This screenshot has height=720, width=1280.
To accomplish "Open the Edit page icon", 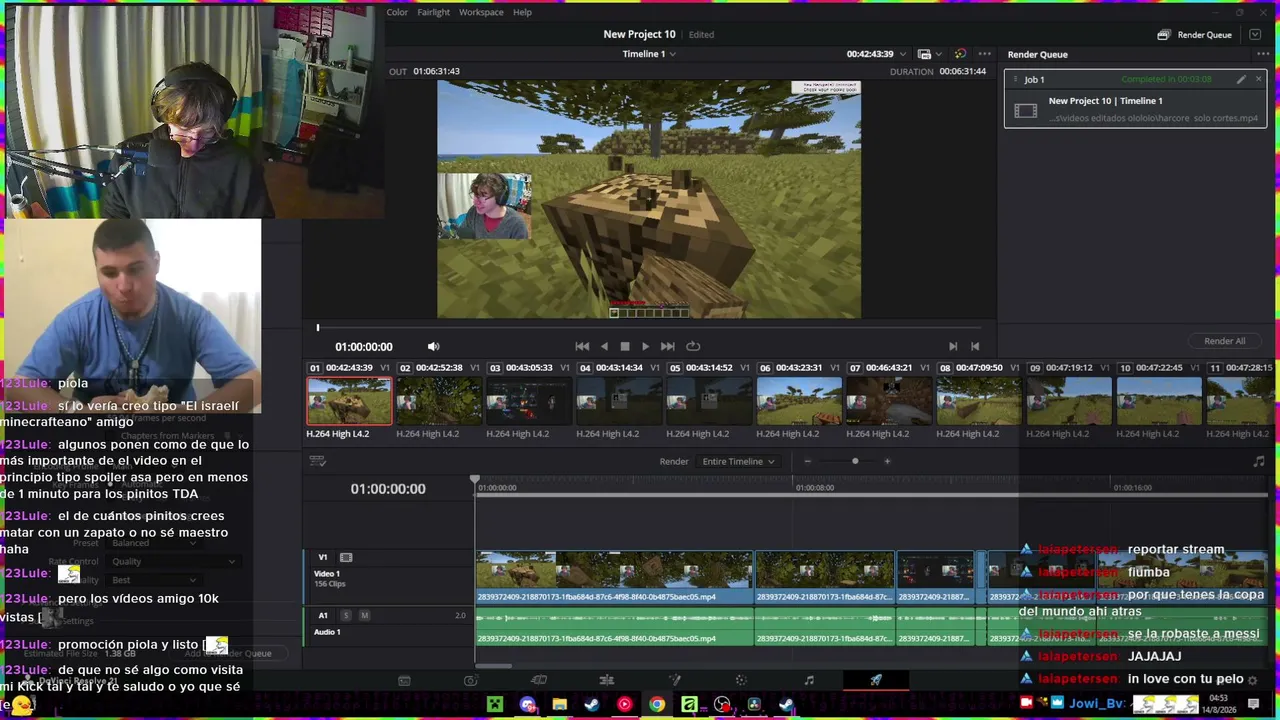I will pos(539,680).
